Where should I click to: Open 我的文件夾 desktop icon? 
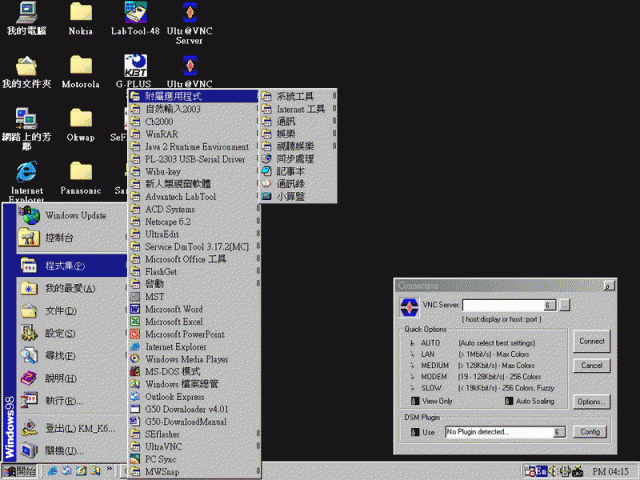point(27,72)
